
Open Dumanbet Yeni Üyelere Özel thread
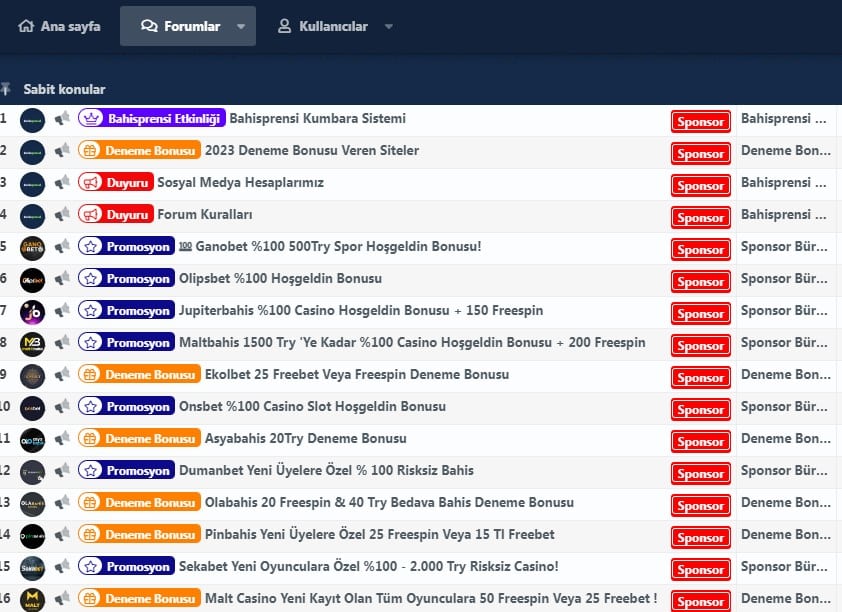[x=326, y=470]
